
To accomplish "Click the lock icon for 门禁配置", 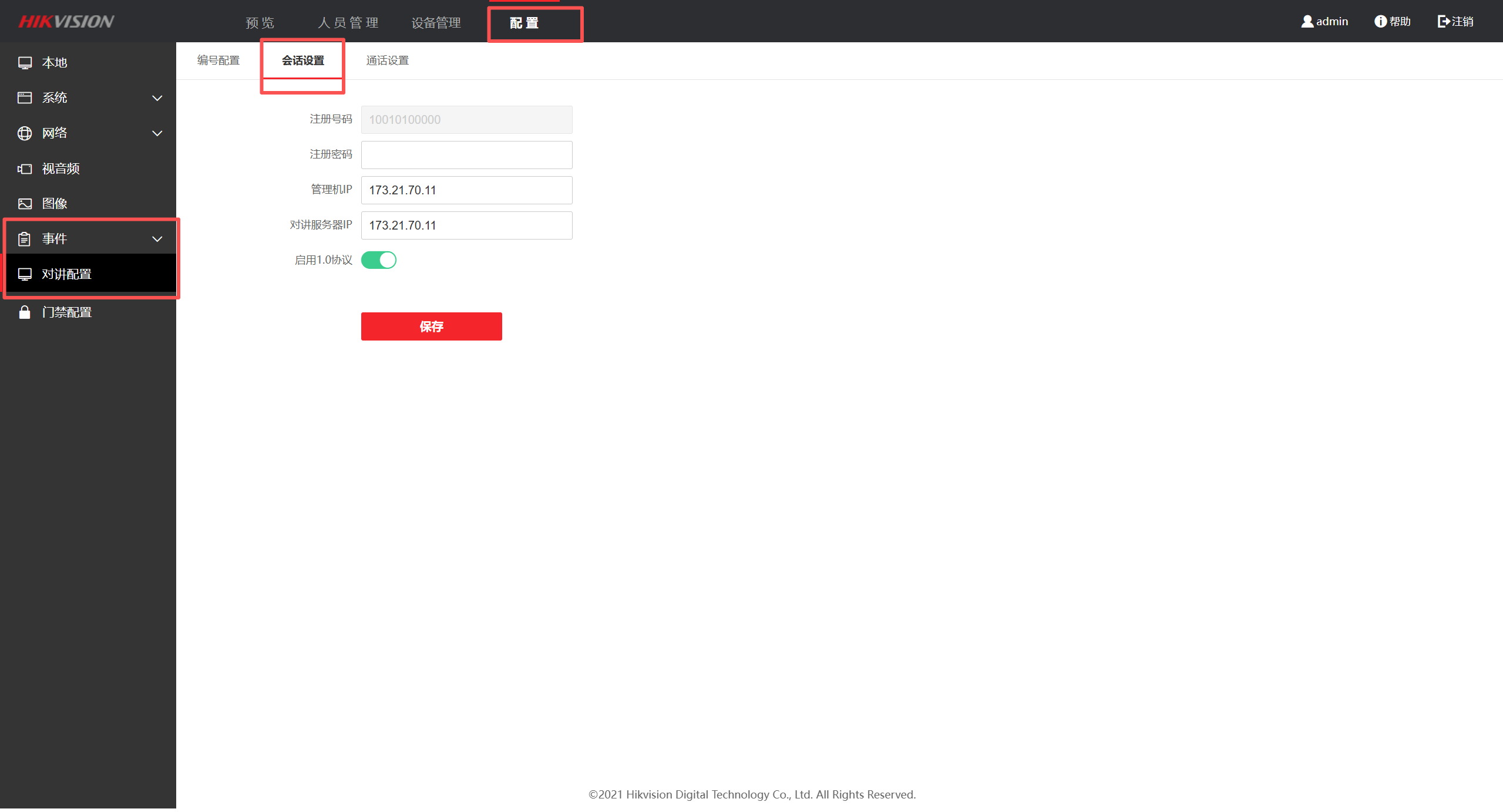I will tap(25, 312).
